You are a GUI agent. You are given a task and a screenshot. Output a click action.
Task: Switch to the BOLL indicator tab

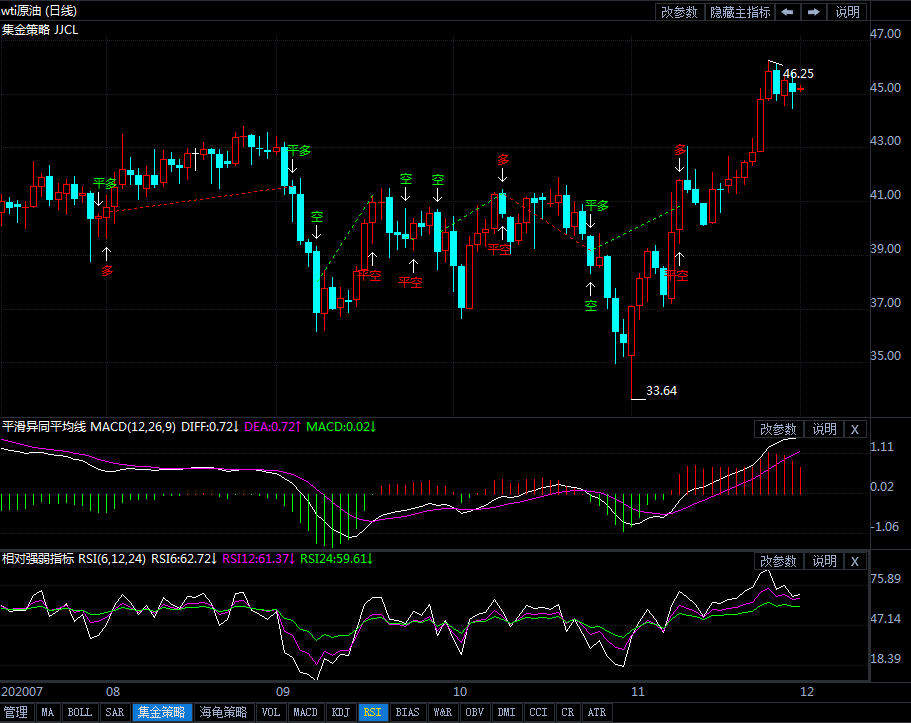[x=78, y=713]
